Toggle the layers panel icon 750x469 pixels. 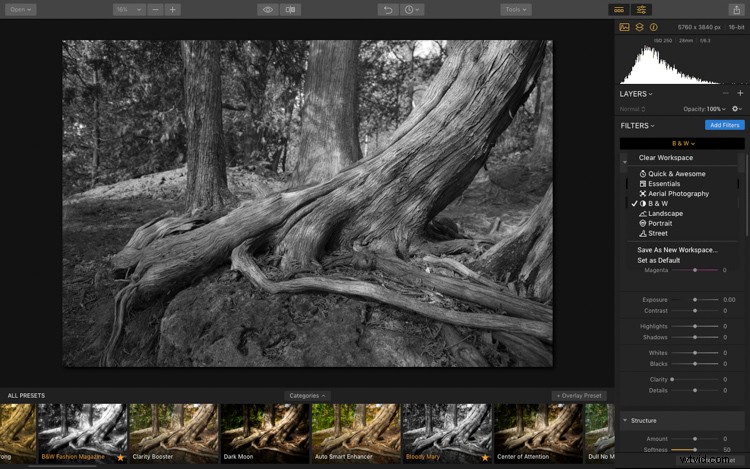[640, 27]
